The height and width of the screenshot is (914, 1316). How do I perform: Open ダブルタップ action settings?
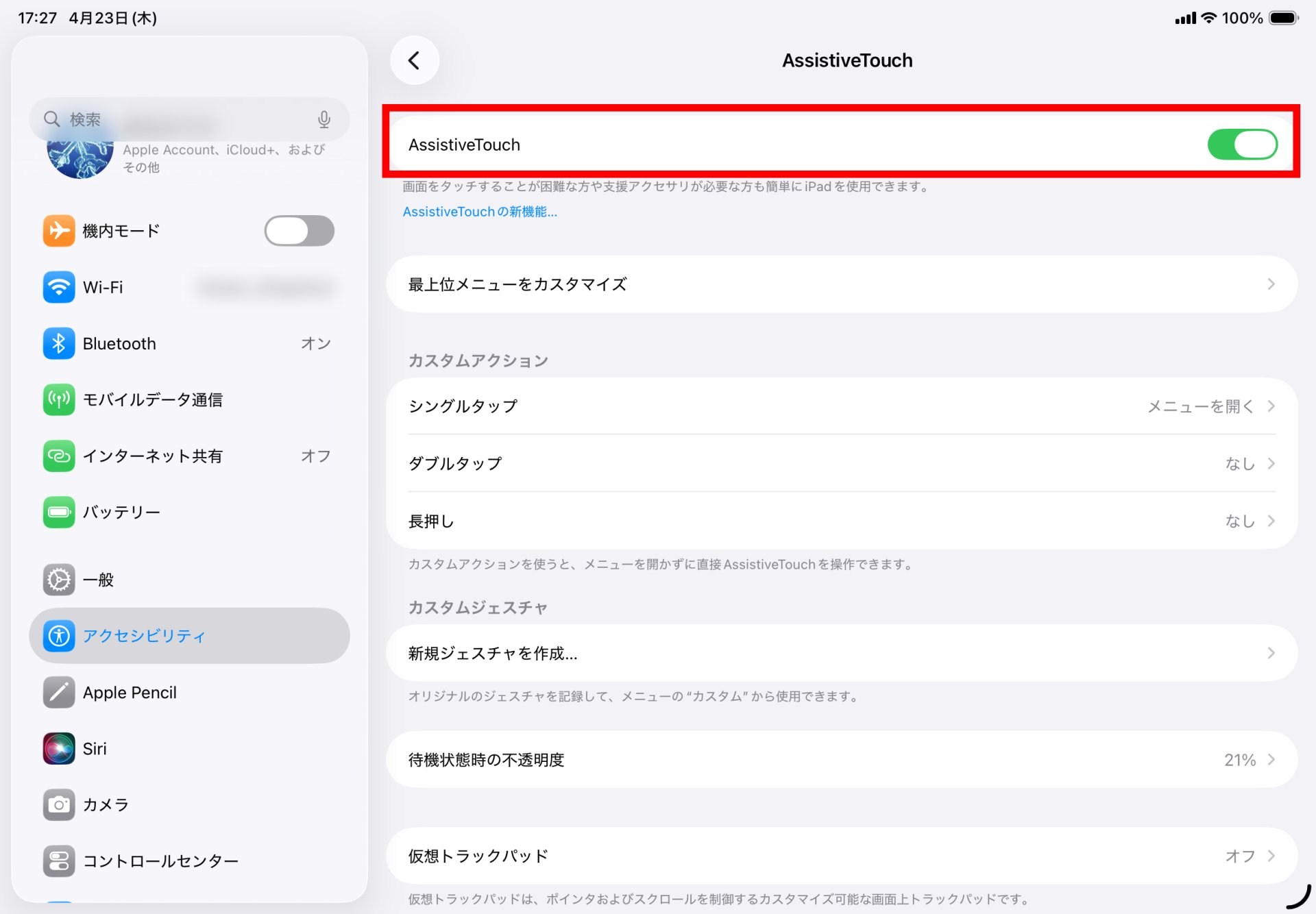840,463
